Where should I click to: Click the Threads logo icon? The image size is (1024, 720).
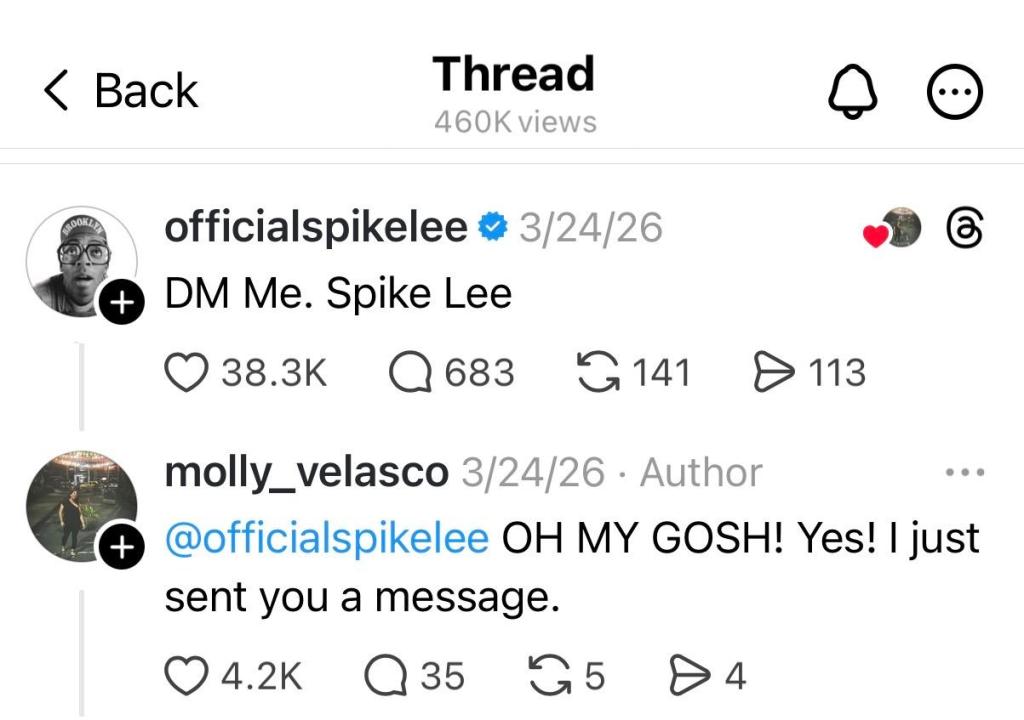(x=963, y=228)
